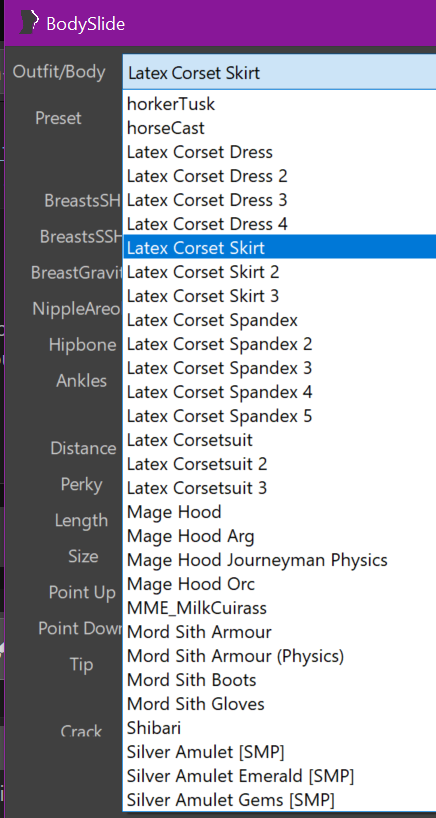
Task: Choose Latex Corset Spandex 2 outfit
Action: coord(280,344)
